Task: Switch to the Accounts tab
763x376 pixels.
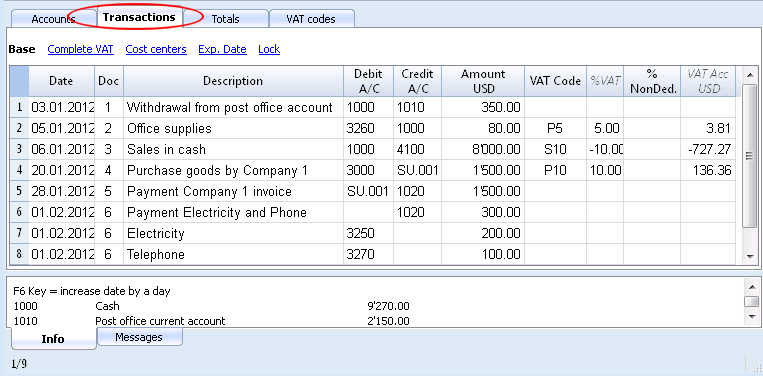Action: point(53,19)
